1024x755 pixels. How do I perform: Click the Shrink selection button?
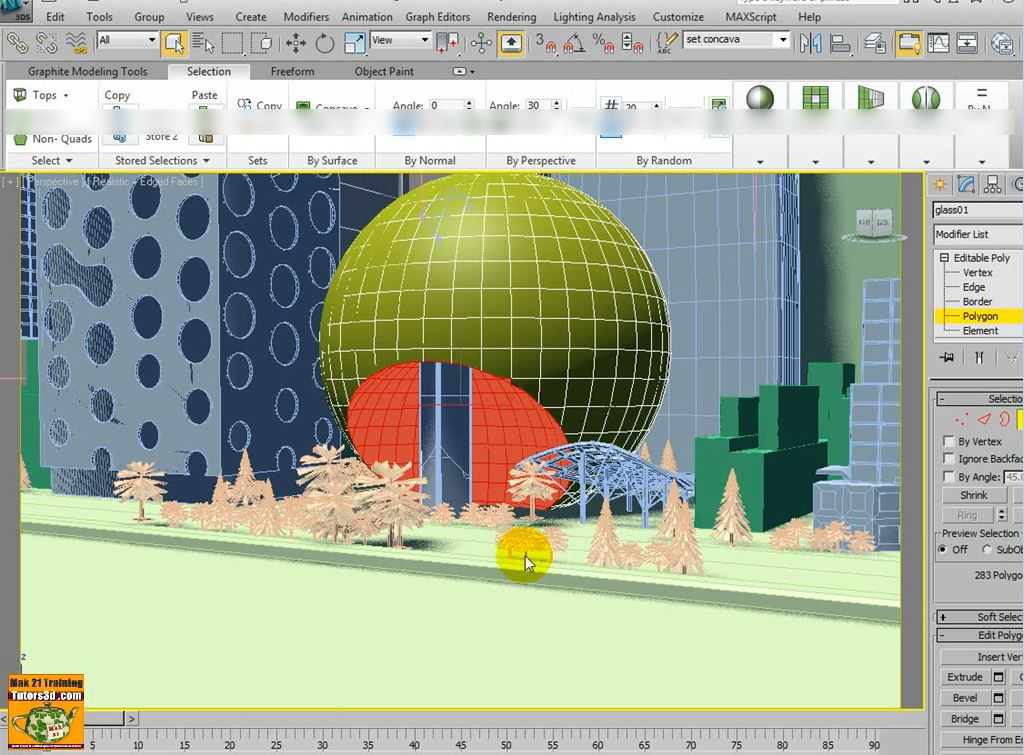973,494
